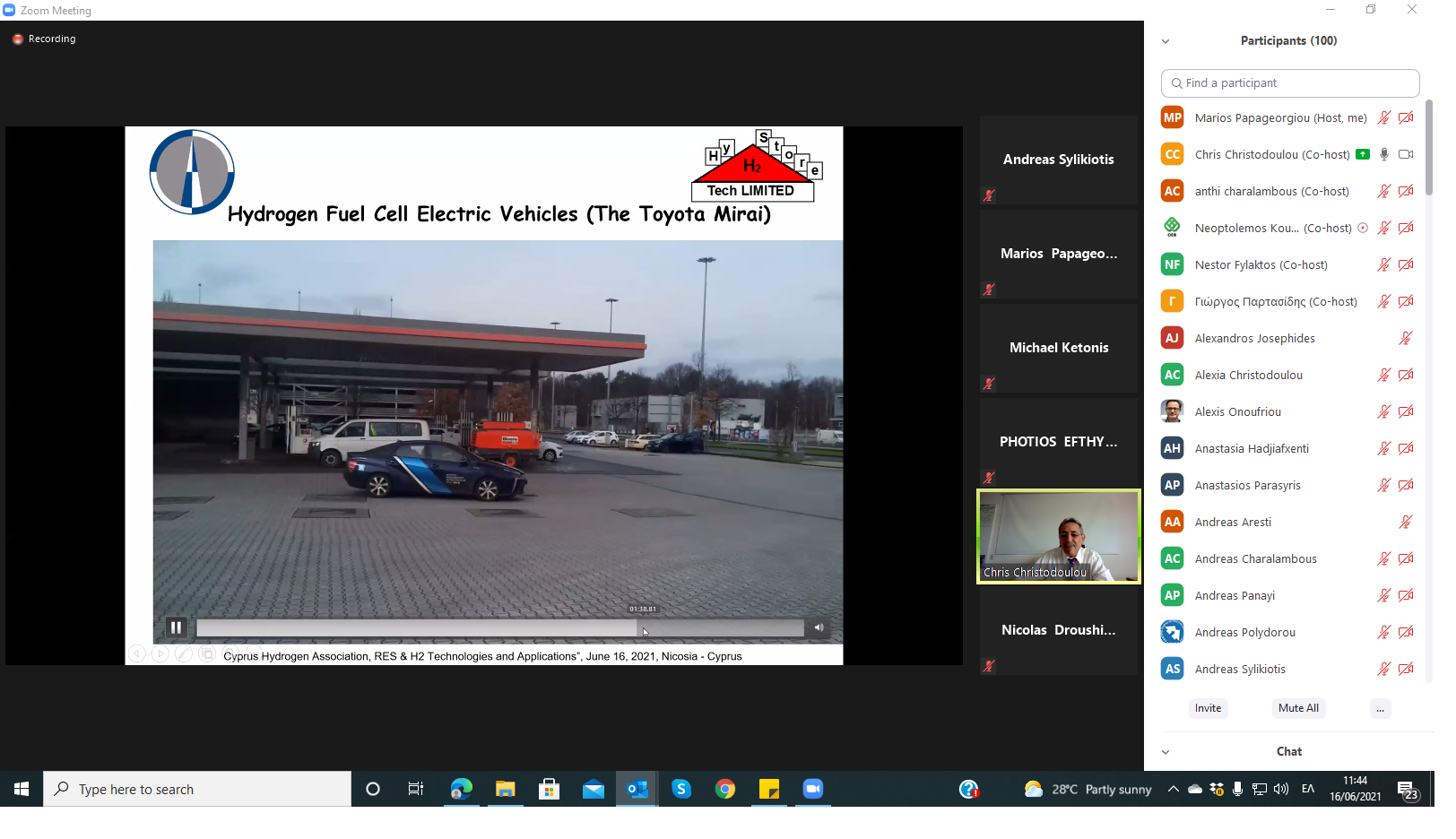Viewport: 1456px width, 839px height.
Task: Open the participants more options button
Action: click(x=1381, y=708)
